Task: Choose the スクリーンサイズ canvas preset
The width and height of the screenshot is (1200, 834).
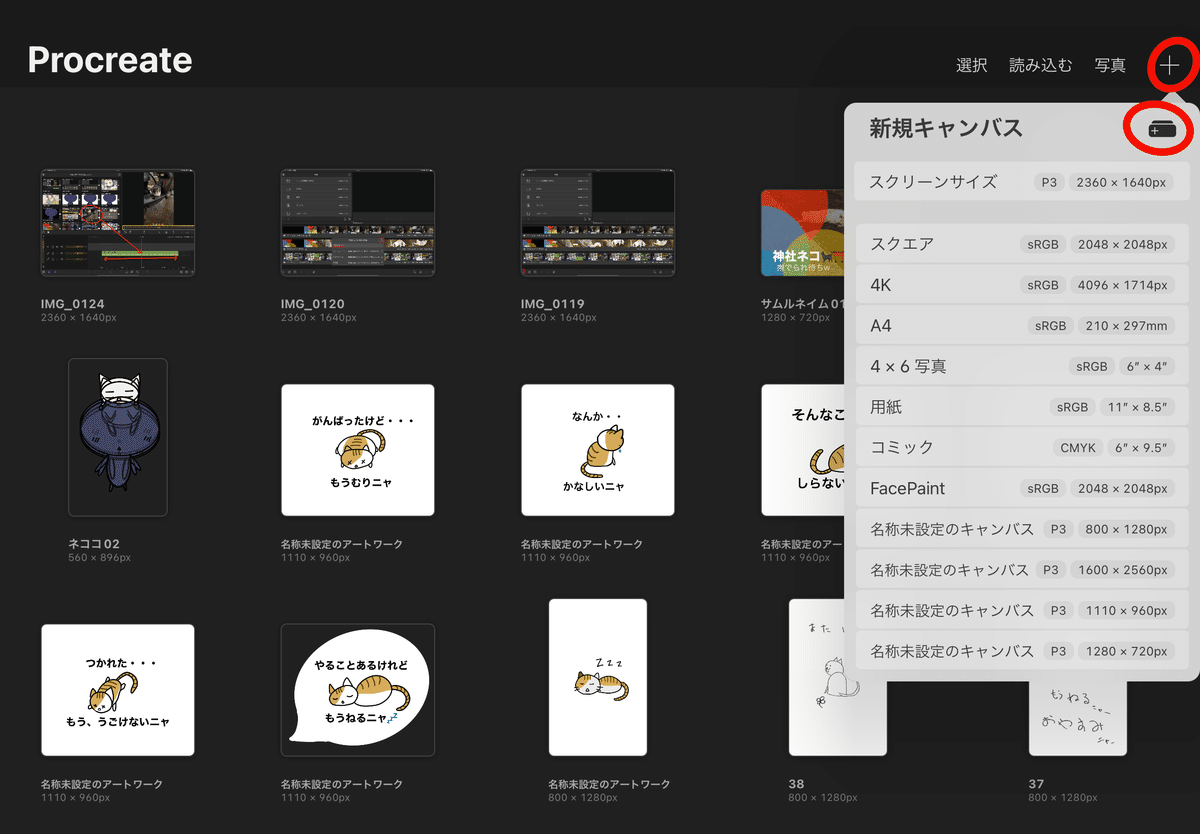Action: (1021, 182)
